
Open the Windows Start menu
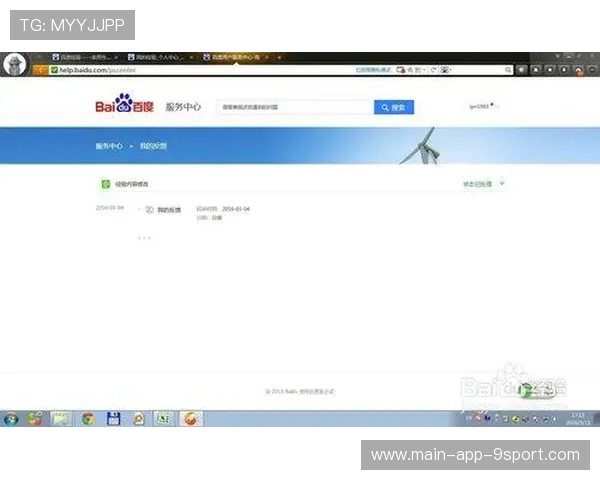[12, 419]
